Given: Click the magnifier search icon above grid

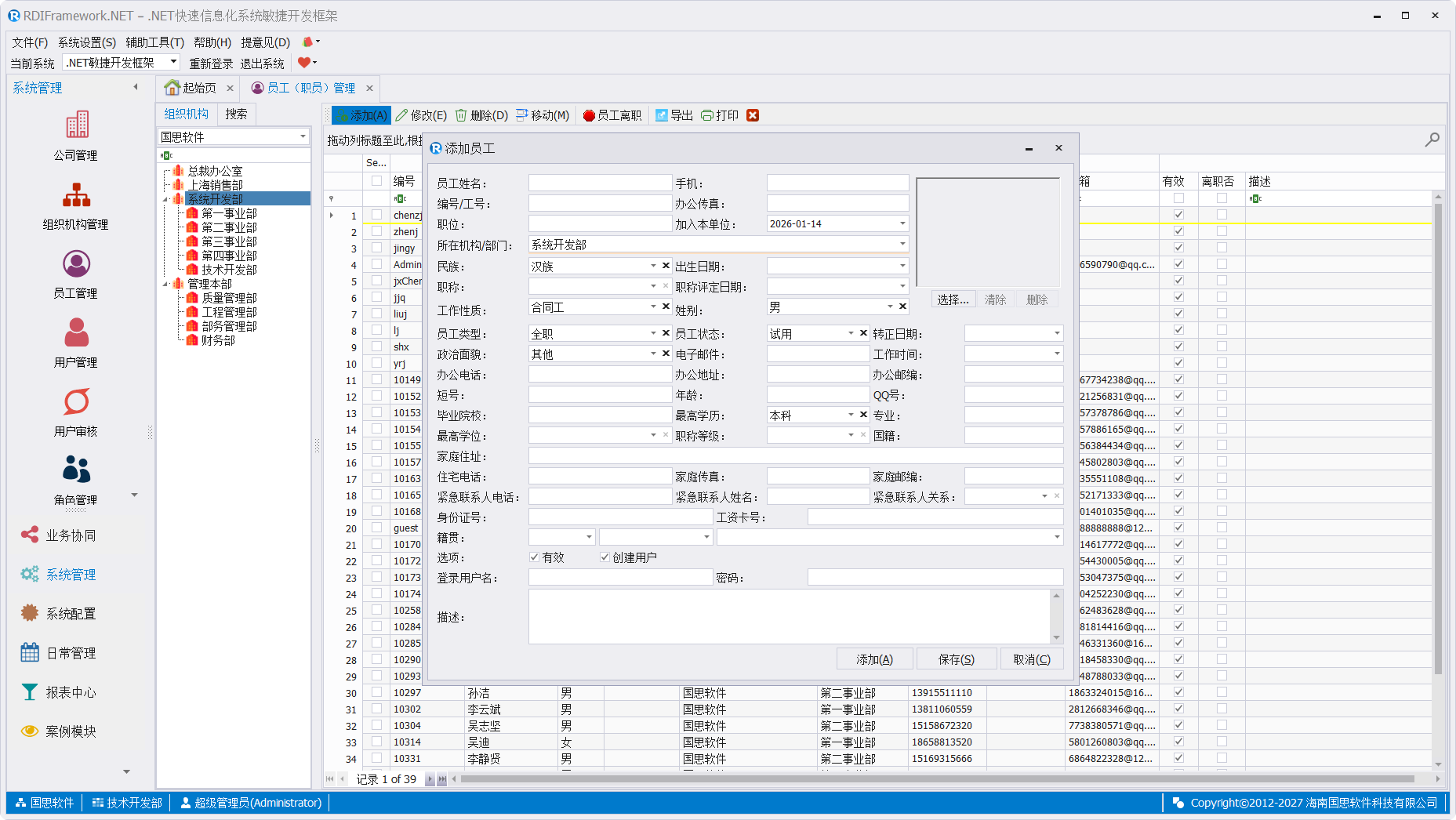Looking at the screenshot, I should (1432, 140).
